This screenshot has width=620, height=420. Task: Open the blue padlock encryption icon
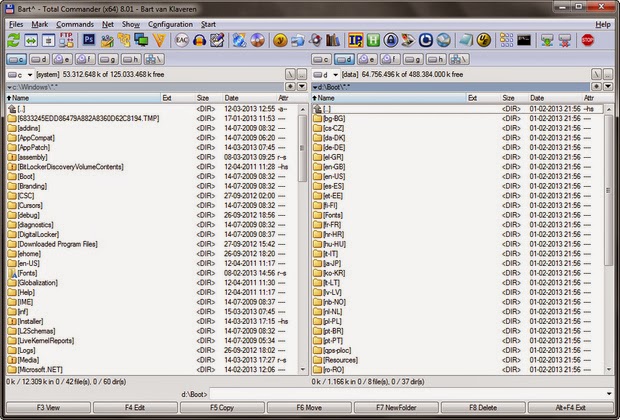(x=391, y=40)
